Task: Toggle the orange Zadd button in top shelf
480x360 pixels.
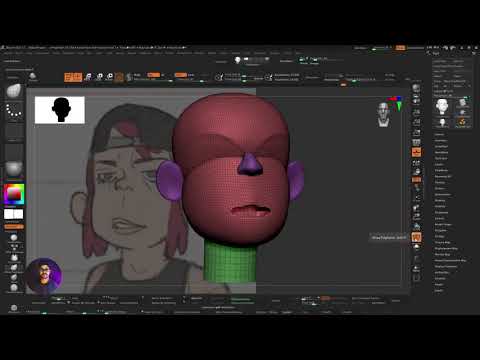Action: 181,75
